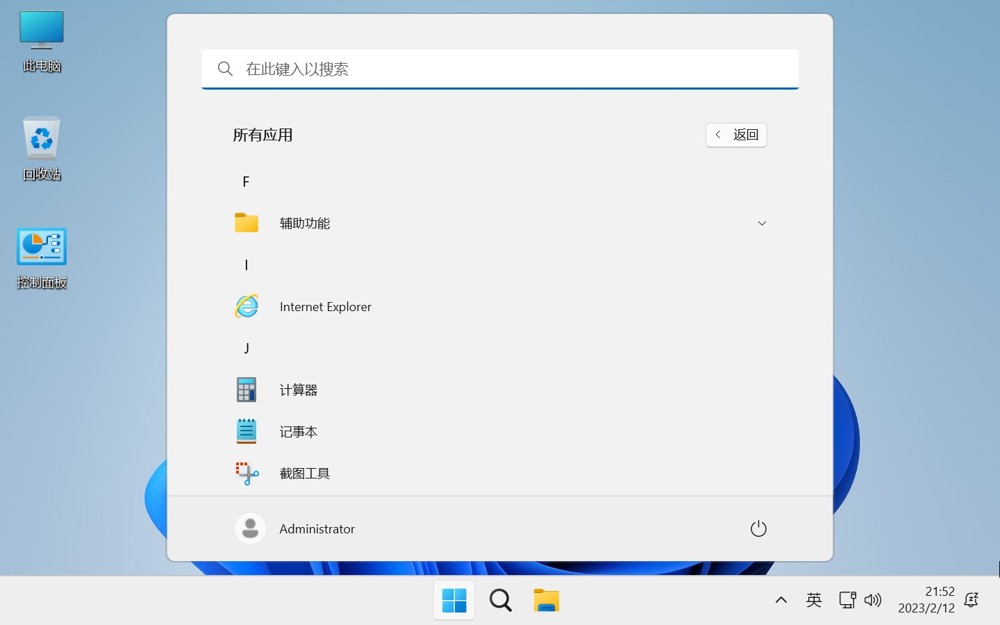
Task: Click the 在此键入以搜索 search field
Action: 500,69
